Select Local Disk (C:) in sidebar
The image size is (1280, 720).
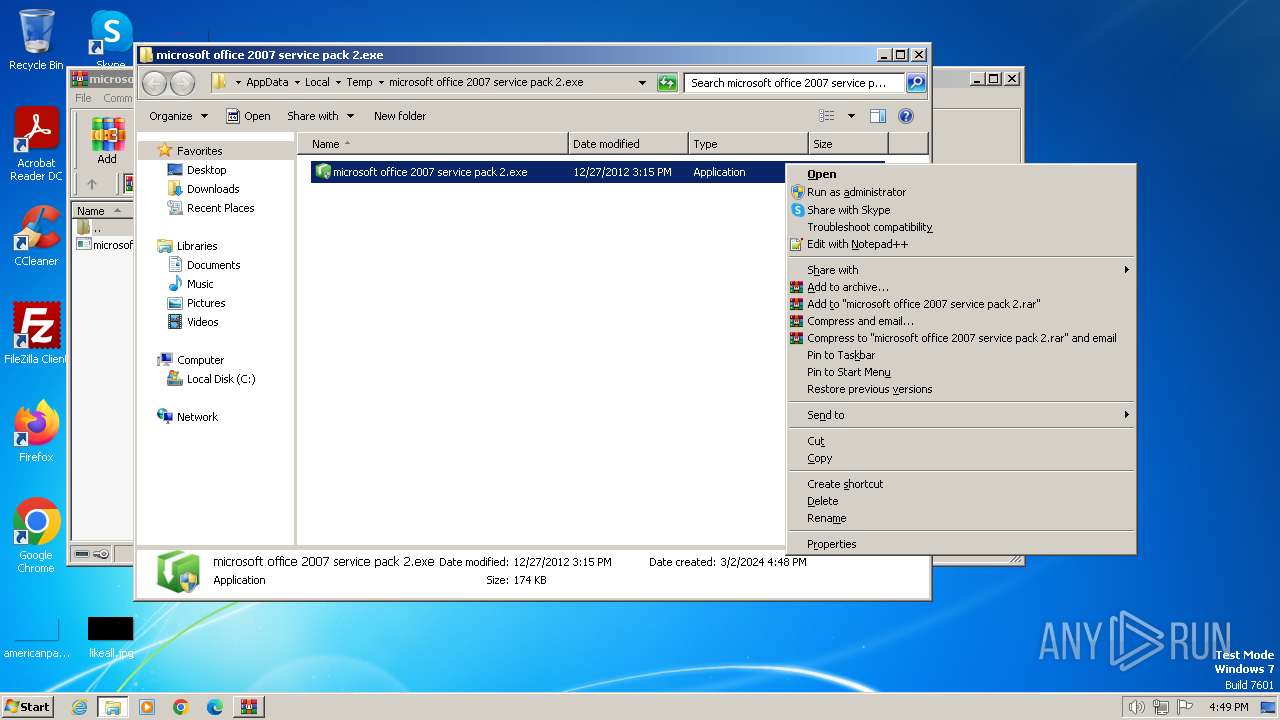click(x=220, y=379)
